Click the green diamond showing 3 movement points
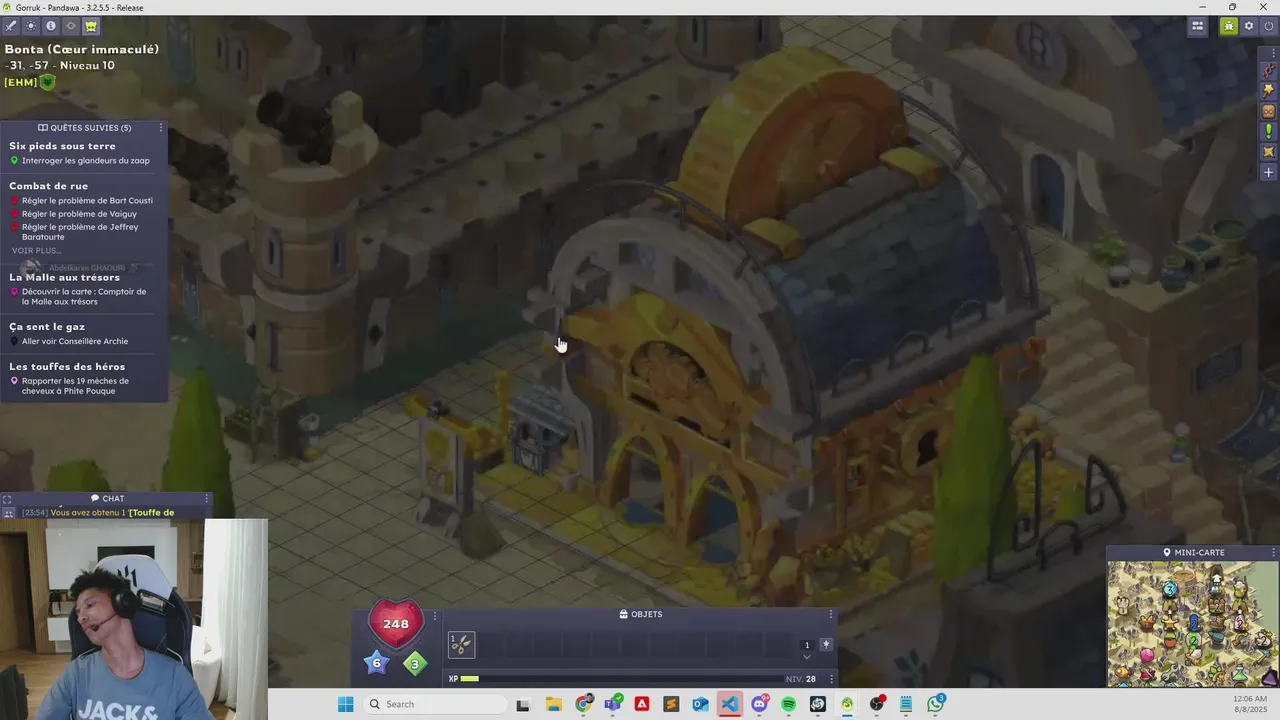This screenshot has width=1280, height=720. pos(415,663)
